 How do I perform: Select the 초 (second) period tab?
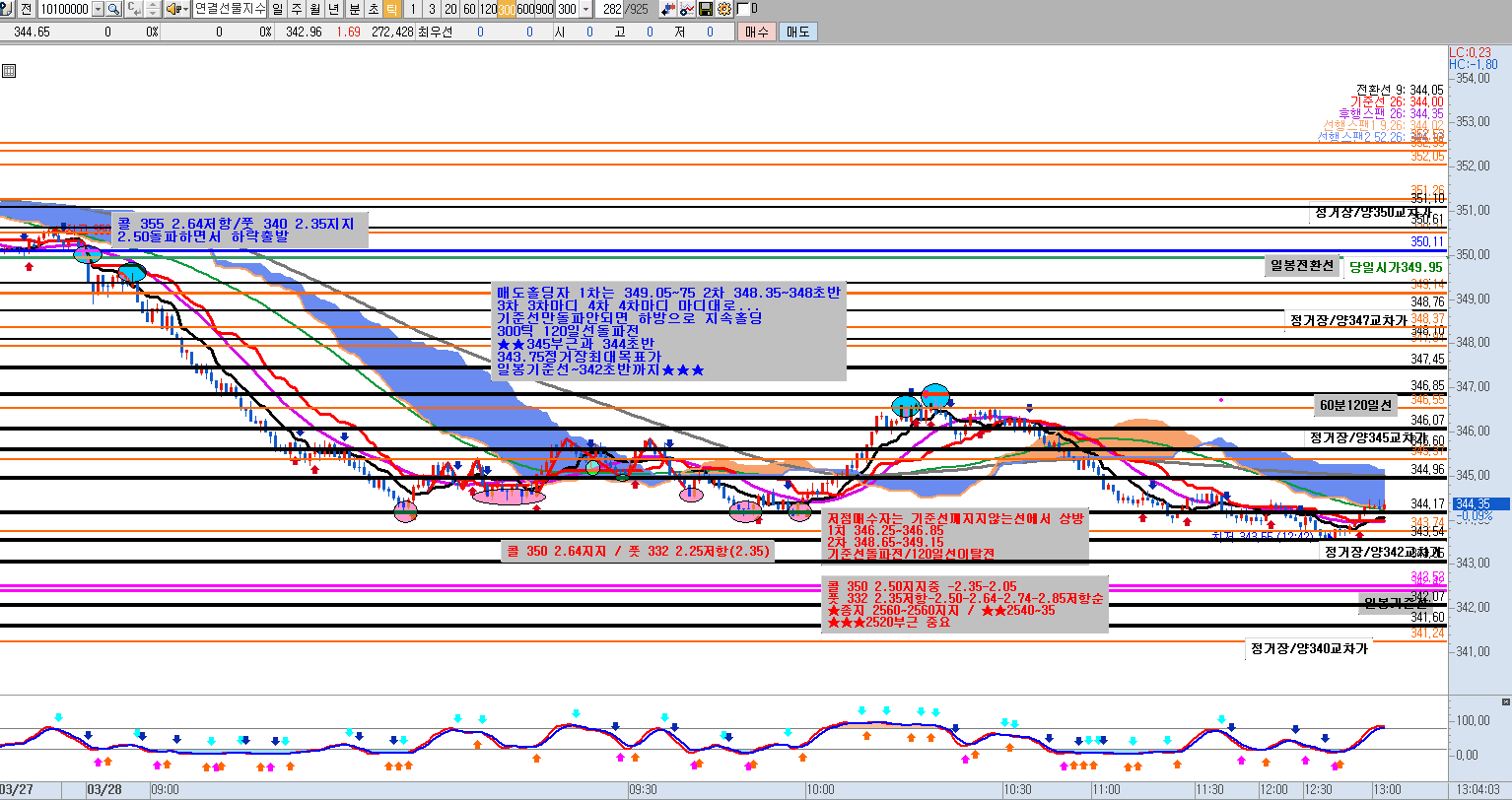pyautogui.click(x=373, y=9)
